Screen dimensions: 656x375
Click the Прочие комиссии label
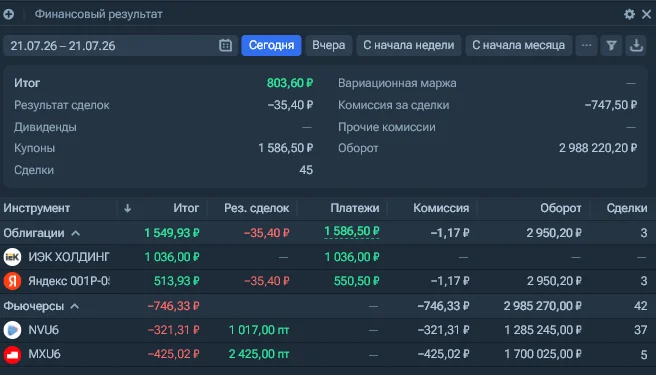(387, 127)
